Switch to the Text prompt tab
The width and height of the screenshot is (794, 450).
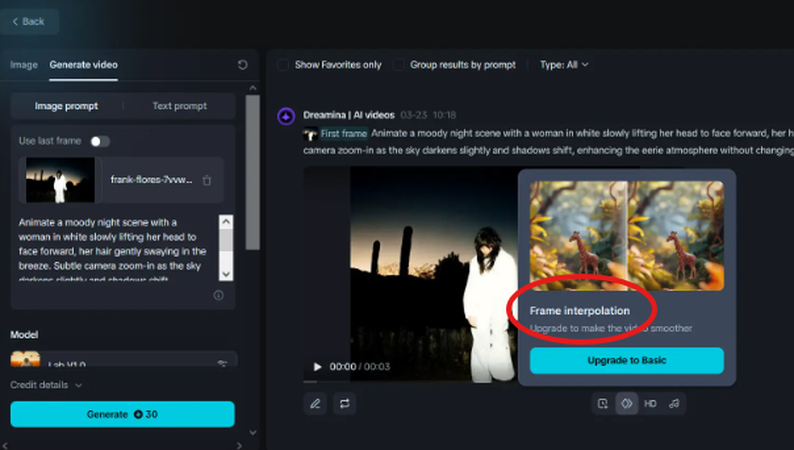180,106
